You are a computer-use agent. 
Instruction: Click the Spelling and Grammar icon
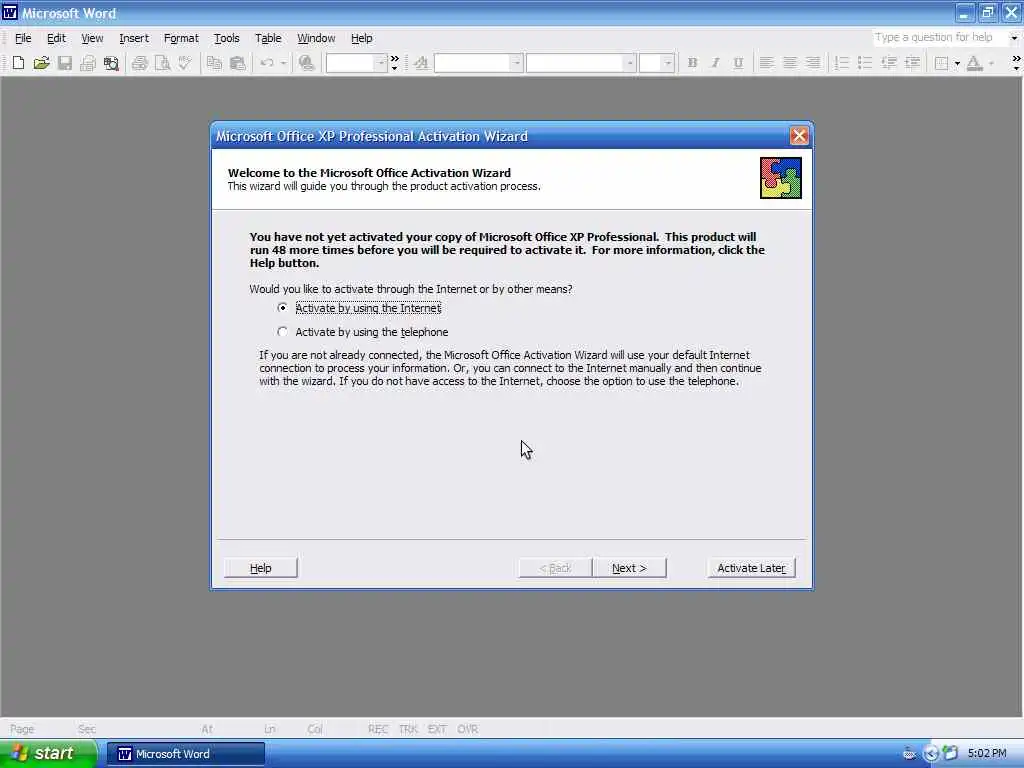coord(185,63)
